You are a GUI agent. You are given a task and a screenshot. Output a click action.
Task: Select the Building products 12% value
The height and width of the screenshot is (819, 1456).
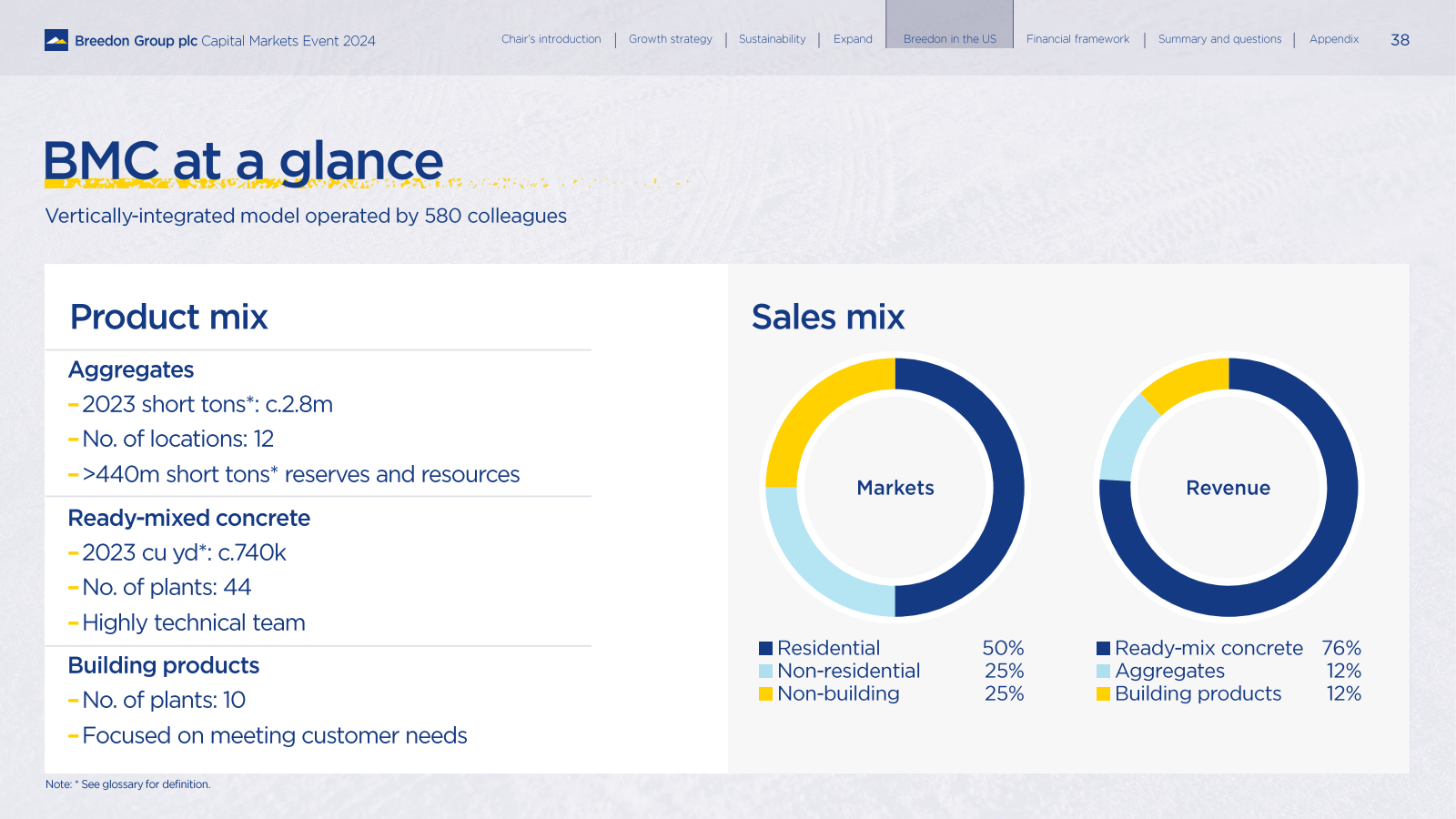(x=1343, y=693)
